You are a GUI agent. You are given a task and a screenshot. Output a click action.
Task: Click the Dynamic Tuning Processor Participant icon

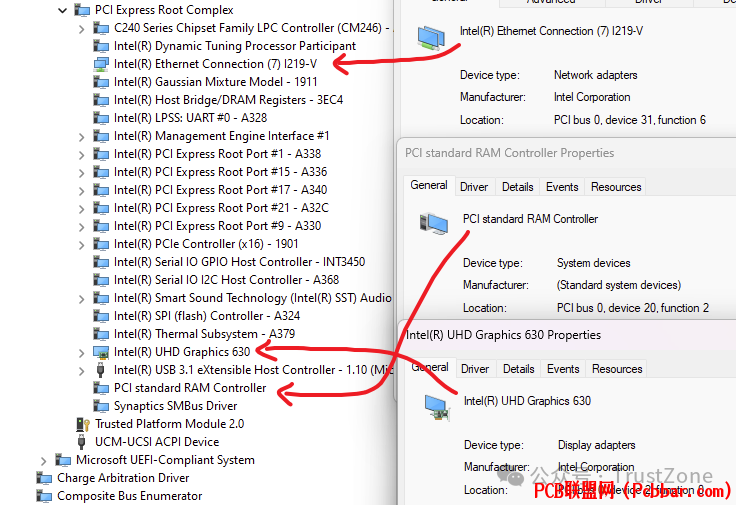(x=101, y=46)
